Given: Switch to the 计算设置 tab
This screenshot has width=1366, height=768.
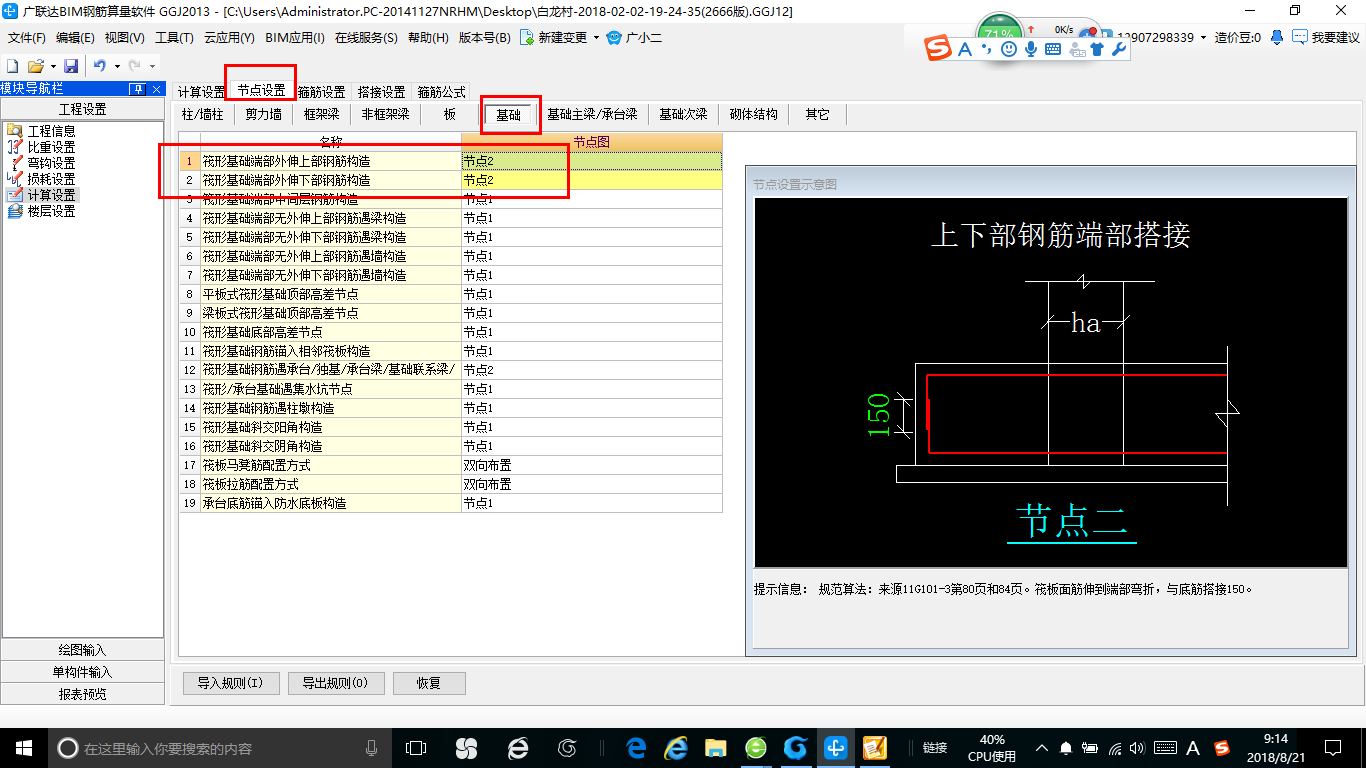Looking at the screenshot, I should point(201,92).
